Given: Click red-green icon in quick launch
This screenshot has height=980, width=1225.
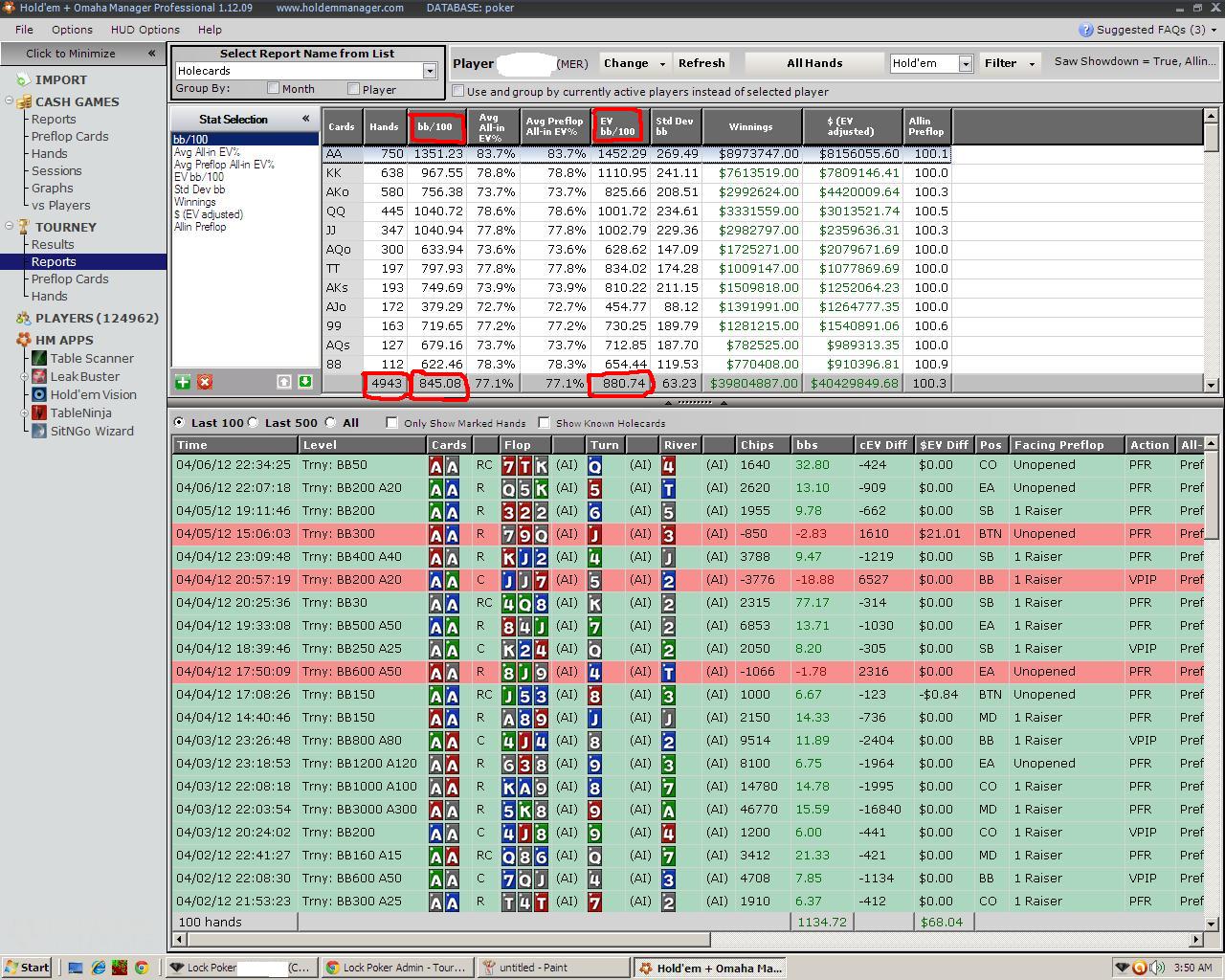Looking at the screenshot, I should 120,968.
